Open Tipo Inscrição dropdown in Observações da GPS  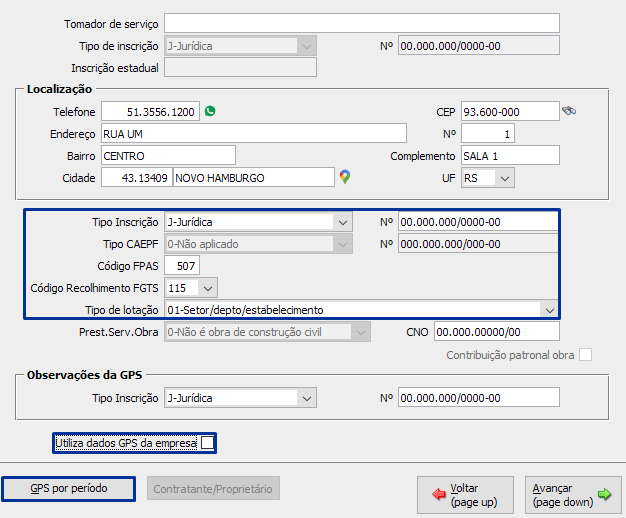(x=307, y=398)
